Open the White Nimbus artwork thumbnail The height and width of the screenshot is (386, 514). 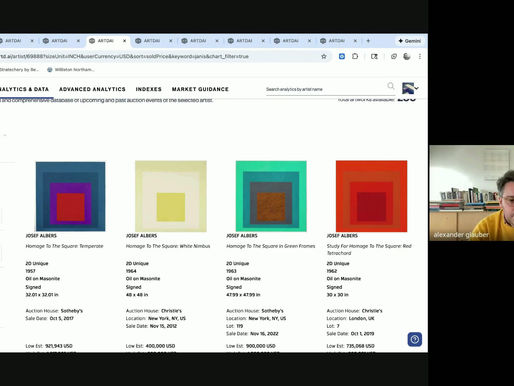click(171, 196)
